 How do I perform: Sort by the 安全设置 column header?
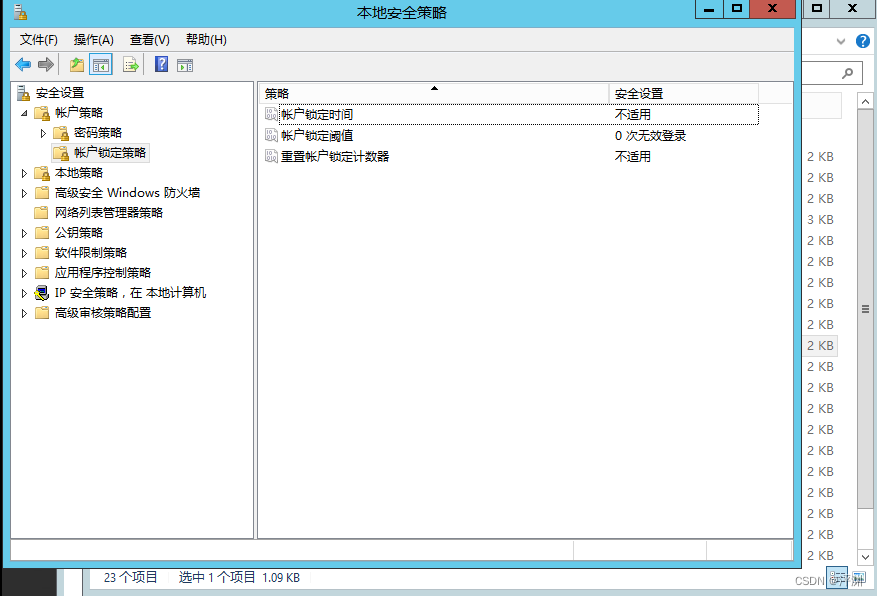pyautogui.click(x=683, y=93)
